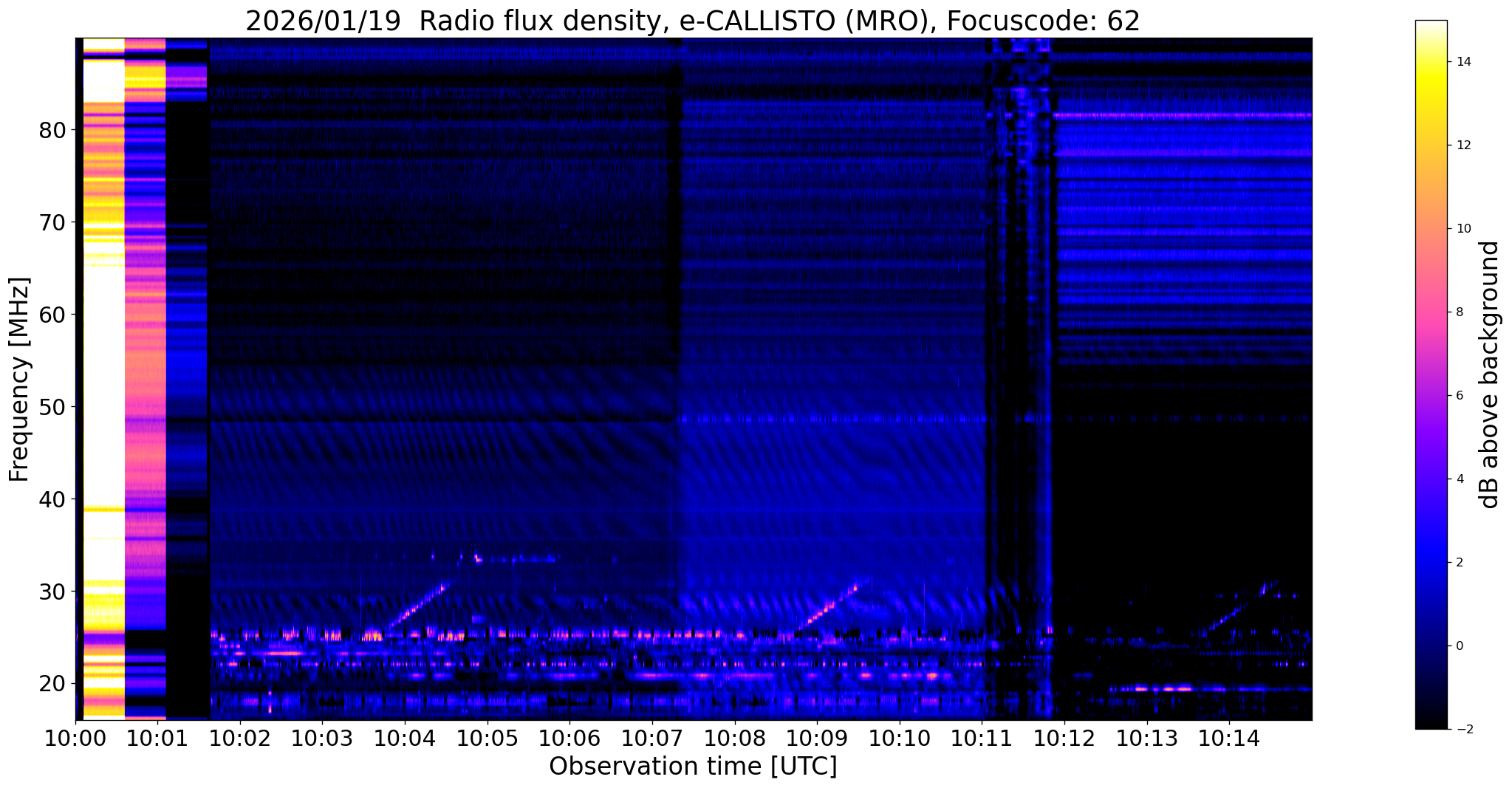Screen dimensions: 1512x788
Task: Click the 40 MHz frequency tick label
Action: click(x=52, y=499)
